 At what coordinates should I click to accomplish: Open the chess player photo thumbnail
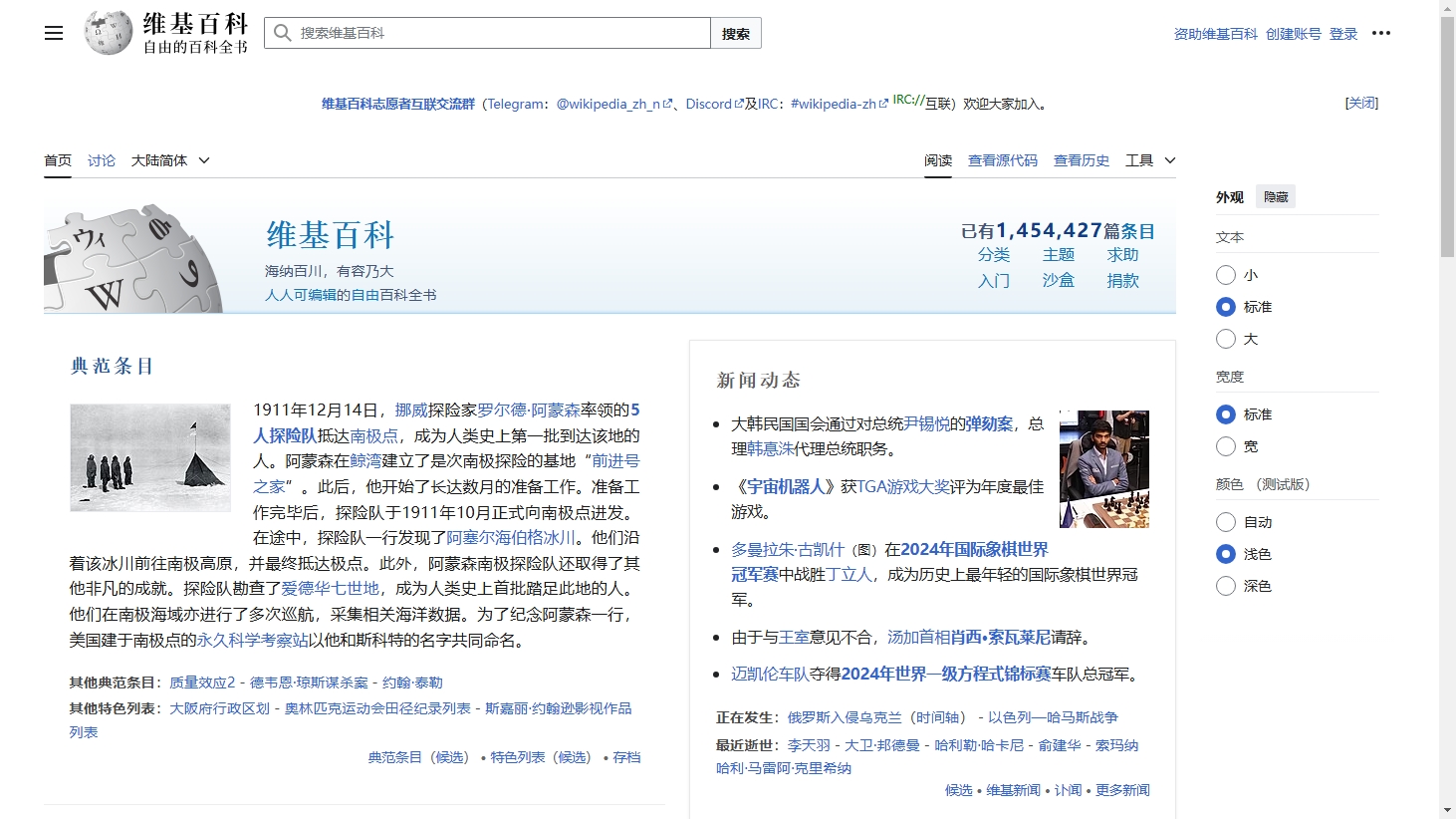click(1104, 469)
